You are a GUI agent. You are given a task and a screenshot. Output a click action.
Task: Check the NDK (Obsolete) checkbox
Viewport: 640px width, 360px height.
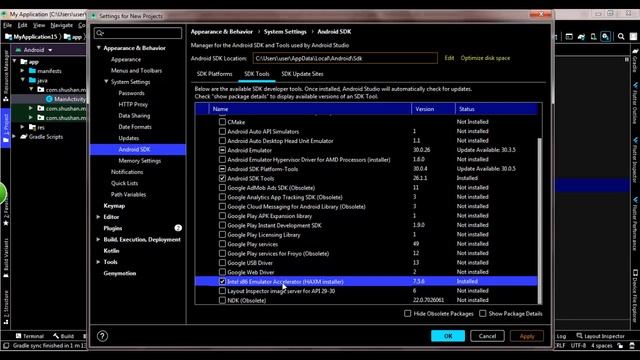(222, 300)
